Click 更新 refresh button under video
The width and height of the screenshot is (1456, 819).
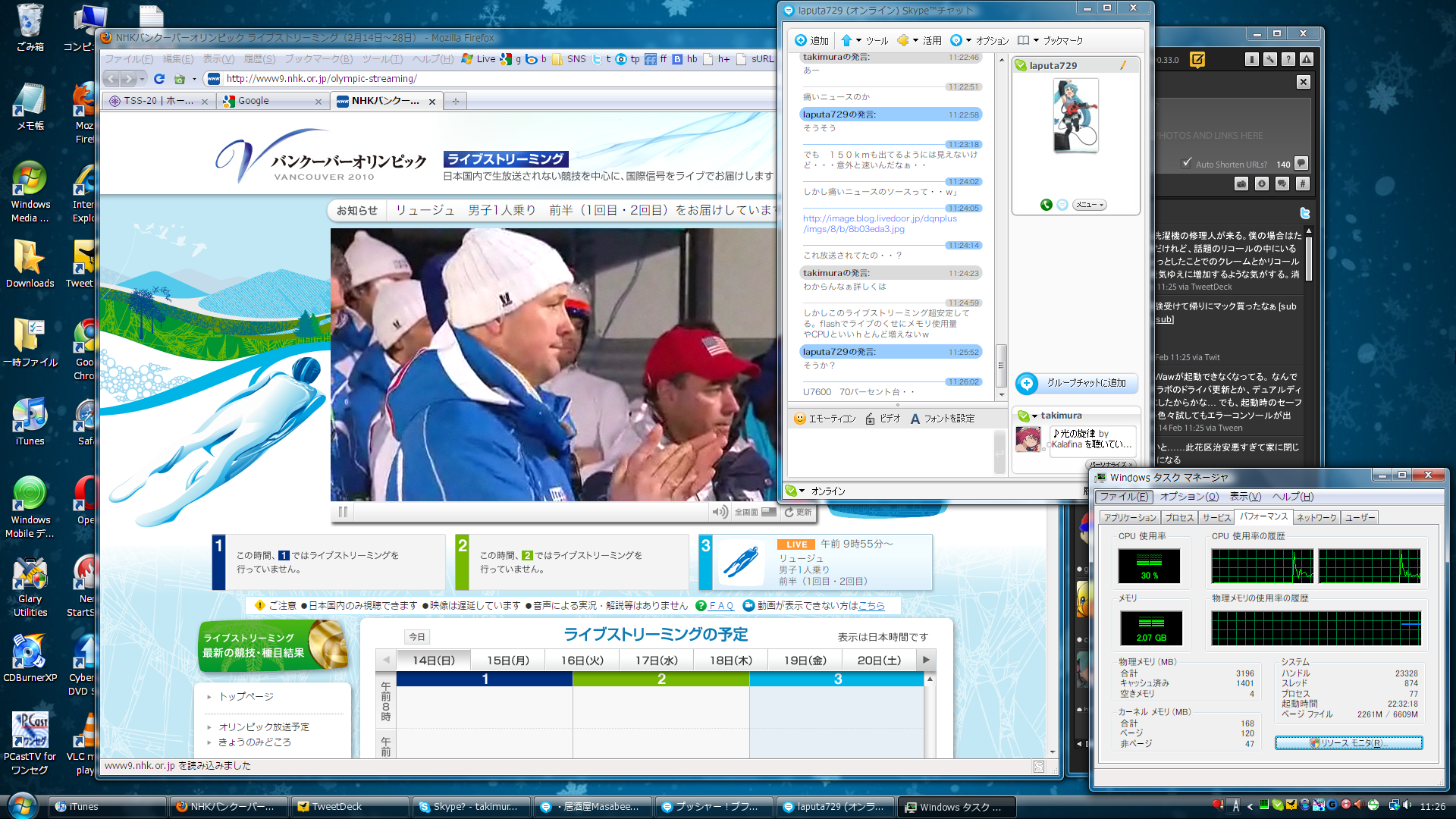[798, 512]
